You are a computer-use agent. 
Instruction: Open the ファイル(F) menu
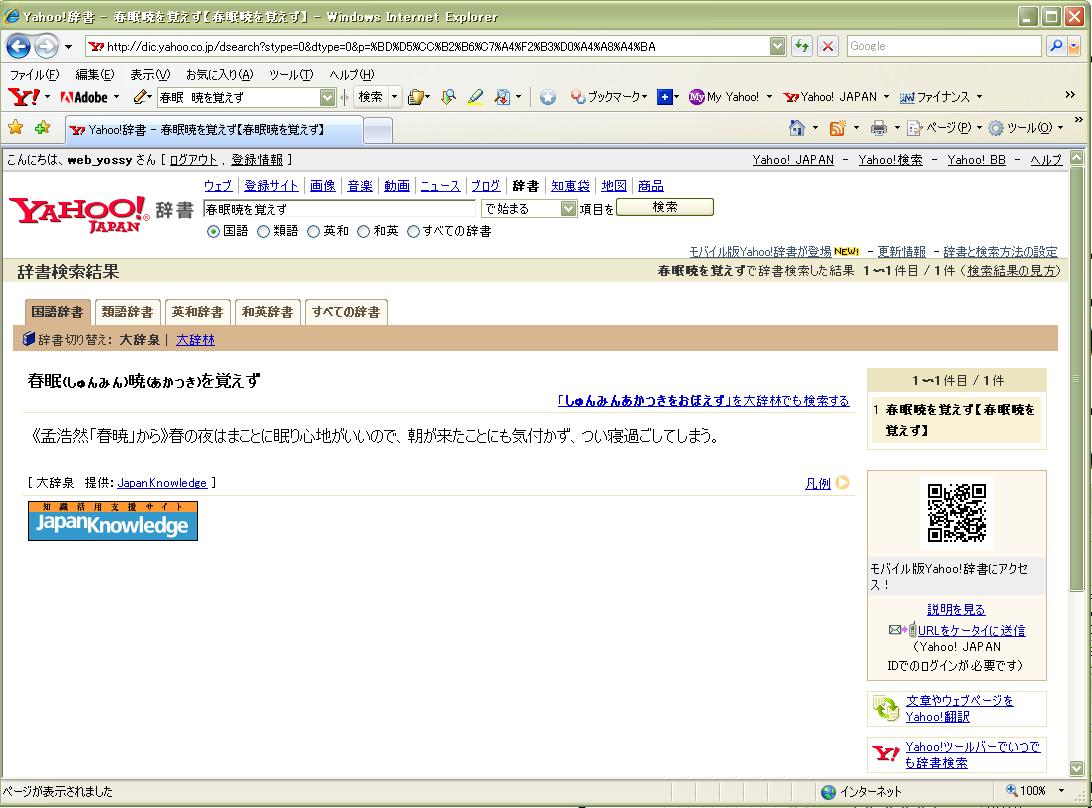34,75
